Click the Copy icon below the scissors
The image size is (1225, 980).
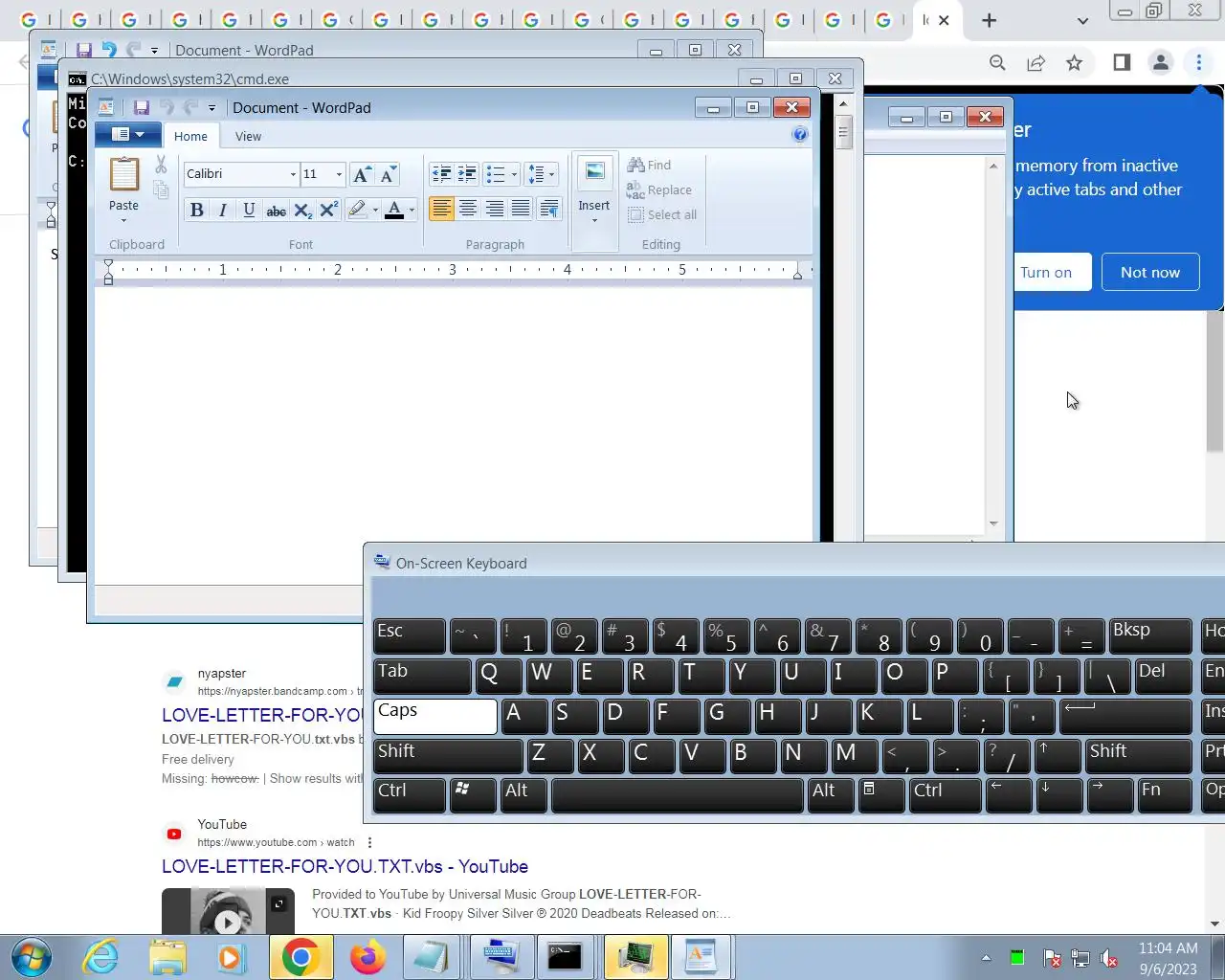161,189
